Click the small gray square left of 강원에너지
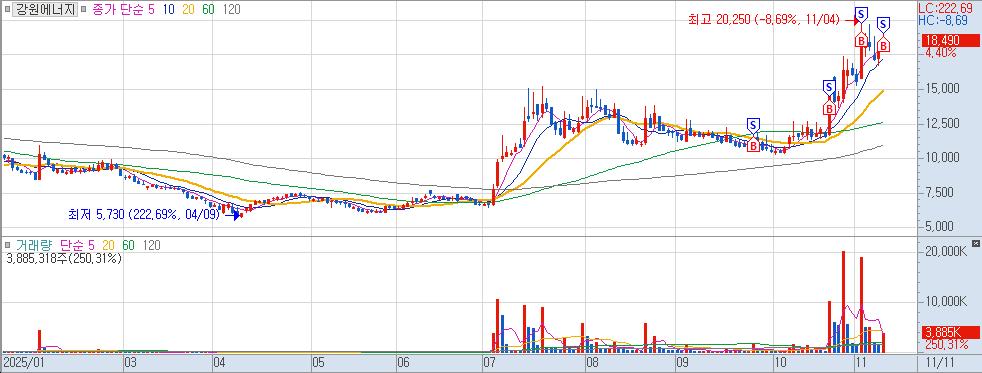 (7, 9)
